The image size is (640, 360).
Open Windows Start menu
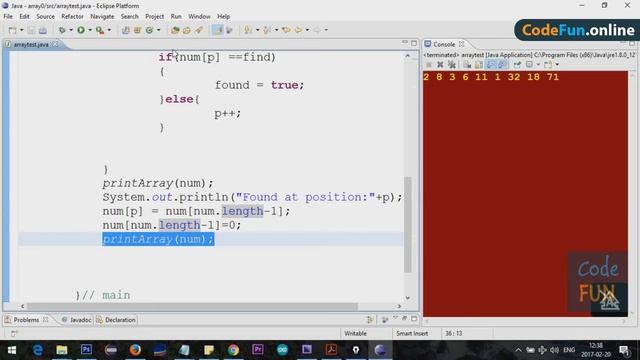tap(12, 350)
